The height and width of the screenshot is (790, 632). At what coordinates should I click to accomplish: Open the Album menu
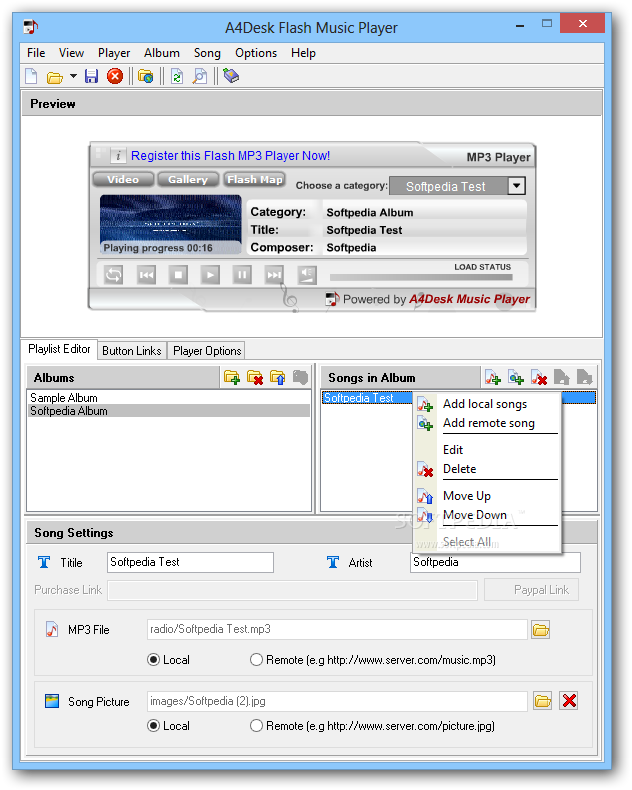click(162, 53)
